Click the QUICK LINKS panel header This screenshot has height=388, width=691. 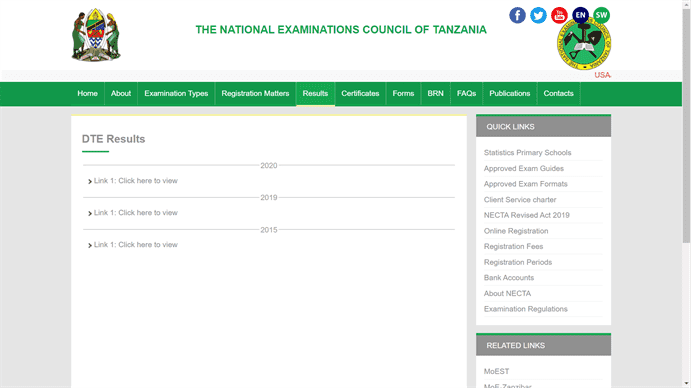point(543,127)
